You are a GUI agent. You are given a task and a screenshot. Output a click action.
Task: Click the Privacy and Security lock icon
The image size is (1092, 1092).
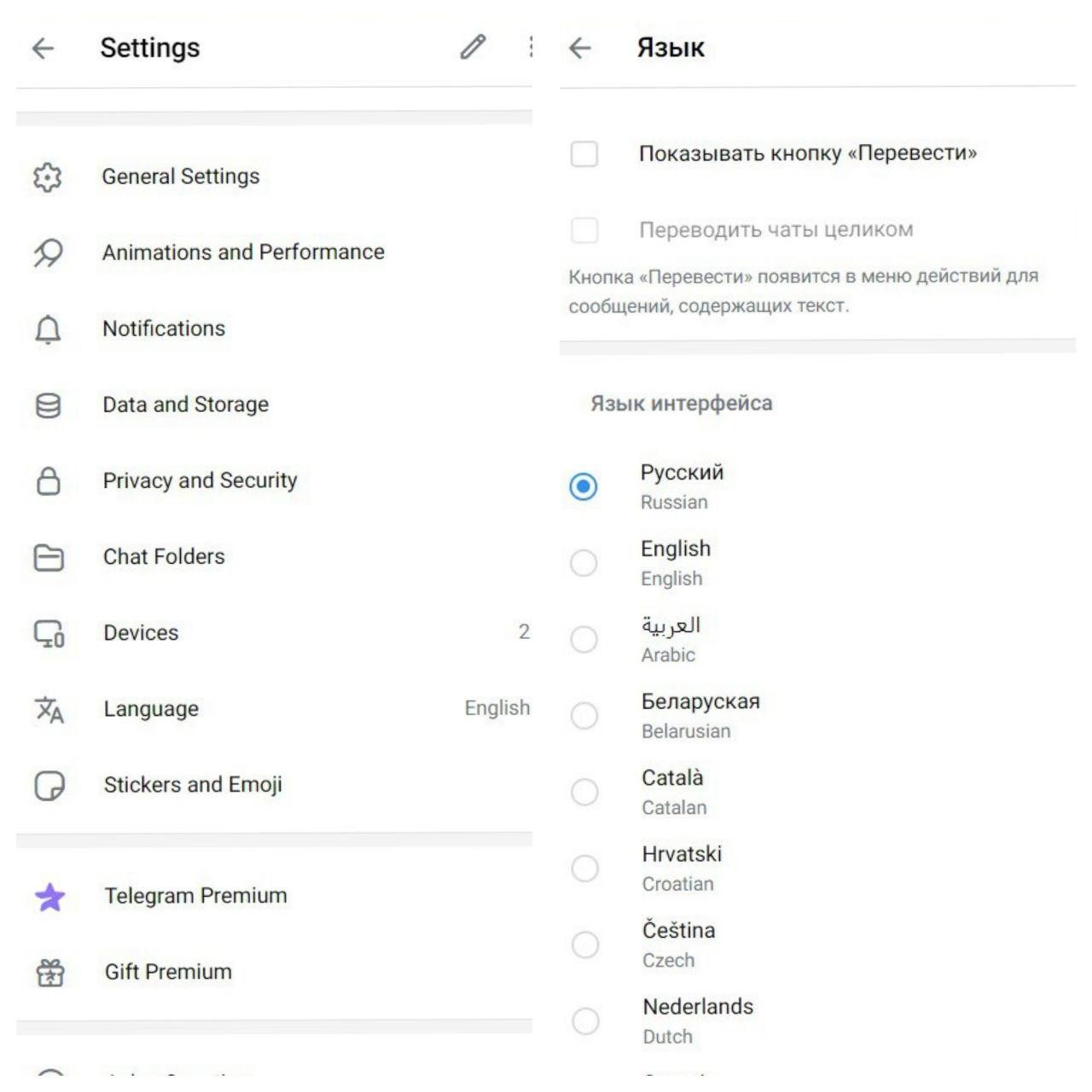49,480
